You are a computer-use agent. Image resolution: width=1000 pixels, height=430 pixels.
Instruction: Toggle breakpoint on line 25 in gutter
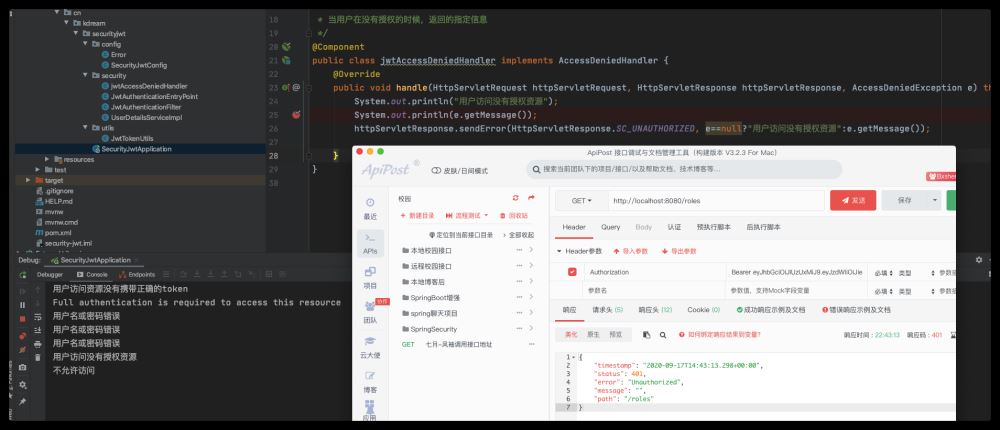click(296, 115)
